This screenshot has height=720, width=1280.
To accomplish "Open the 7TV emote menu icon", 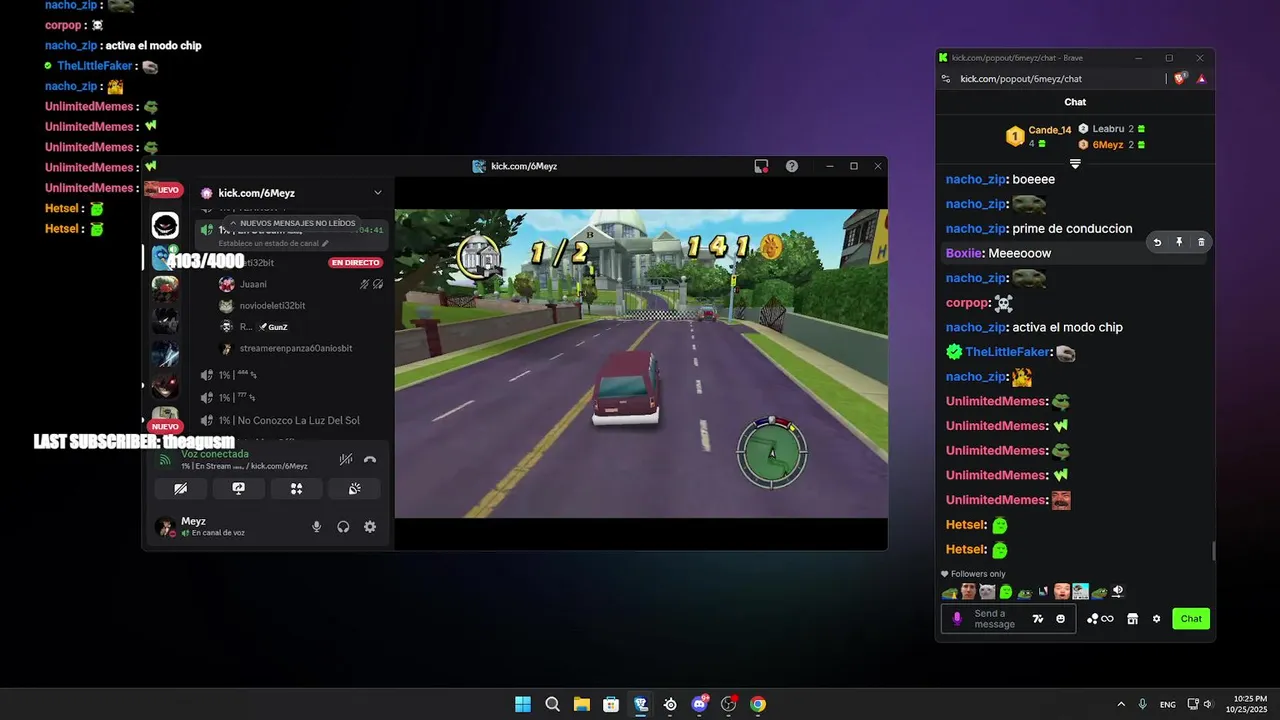I will [1038, 619].
